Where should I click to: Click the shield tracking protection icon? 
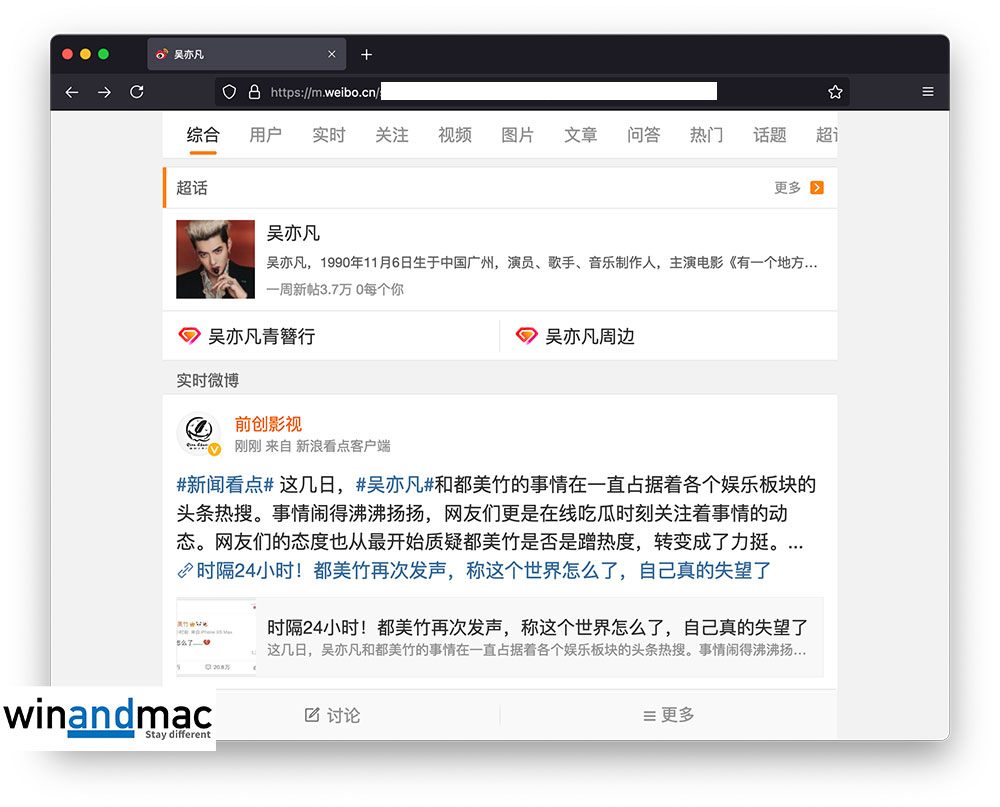(229, 92)
